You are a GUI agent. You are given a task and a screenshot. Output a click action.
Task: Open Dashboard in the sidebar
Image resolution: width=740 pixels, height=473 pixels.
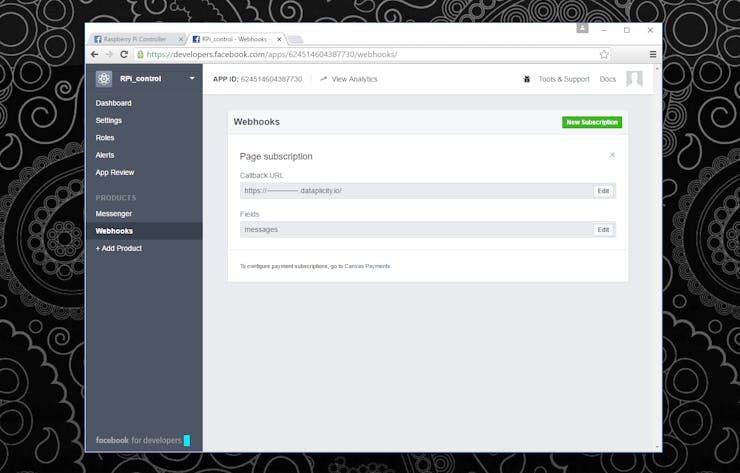[x=113, y=103]
